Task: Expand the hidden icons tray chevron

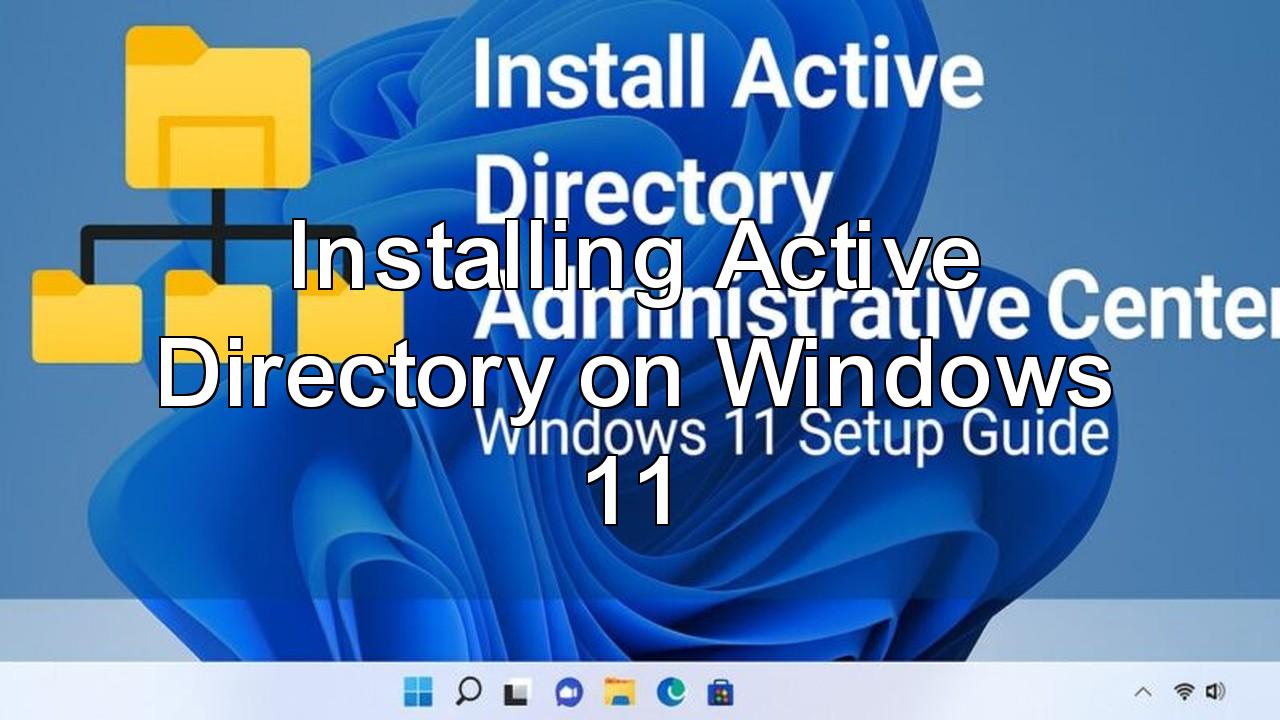Action: [1143, 692]
